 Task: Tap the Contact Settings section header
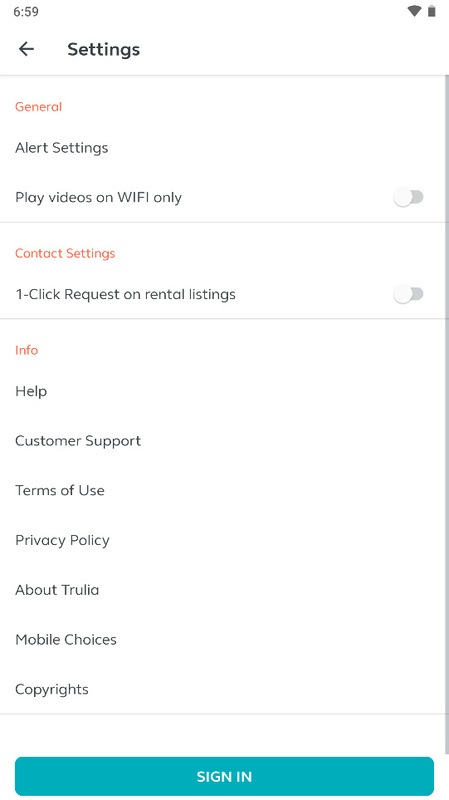[x=65, y=253]
